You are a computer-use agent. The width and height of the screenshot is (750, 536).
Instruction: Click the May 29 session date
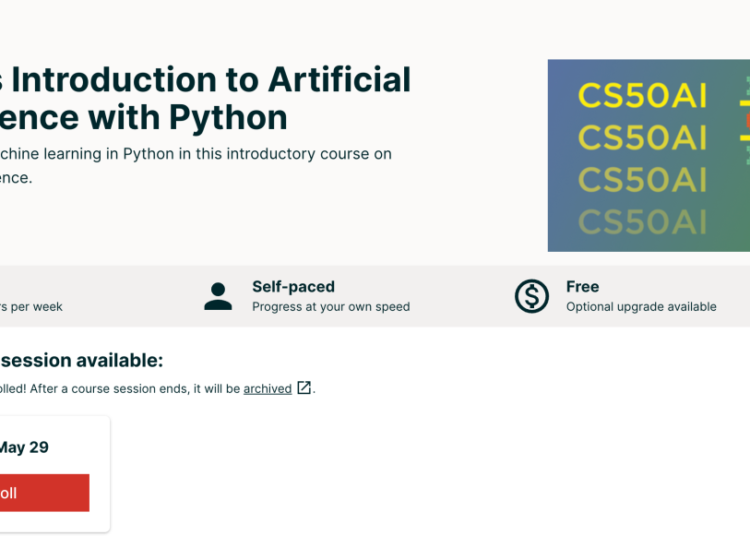point(23,447)
